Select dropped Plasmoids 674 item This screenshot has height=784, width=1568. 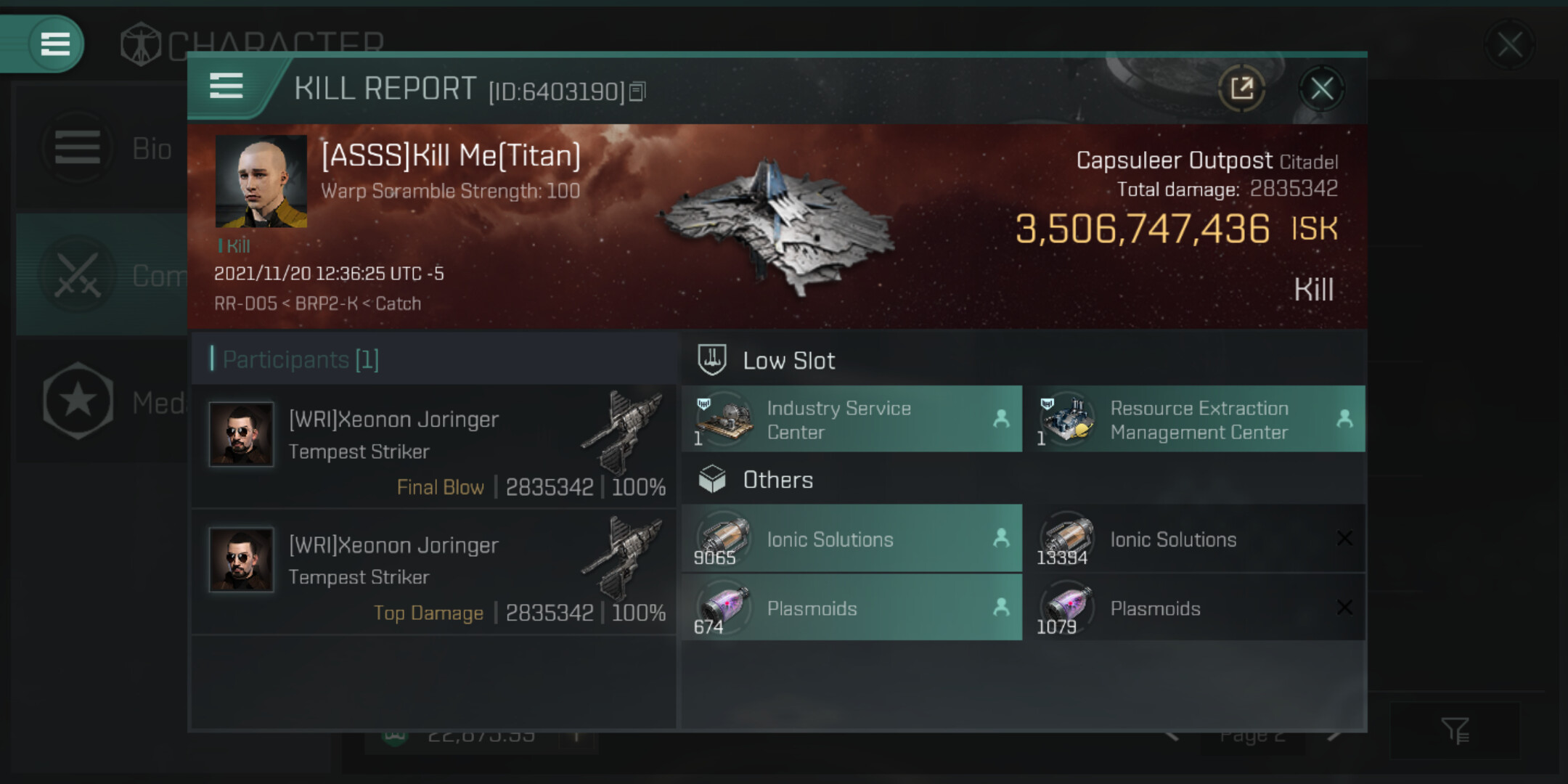point(852,608)
